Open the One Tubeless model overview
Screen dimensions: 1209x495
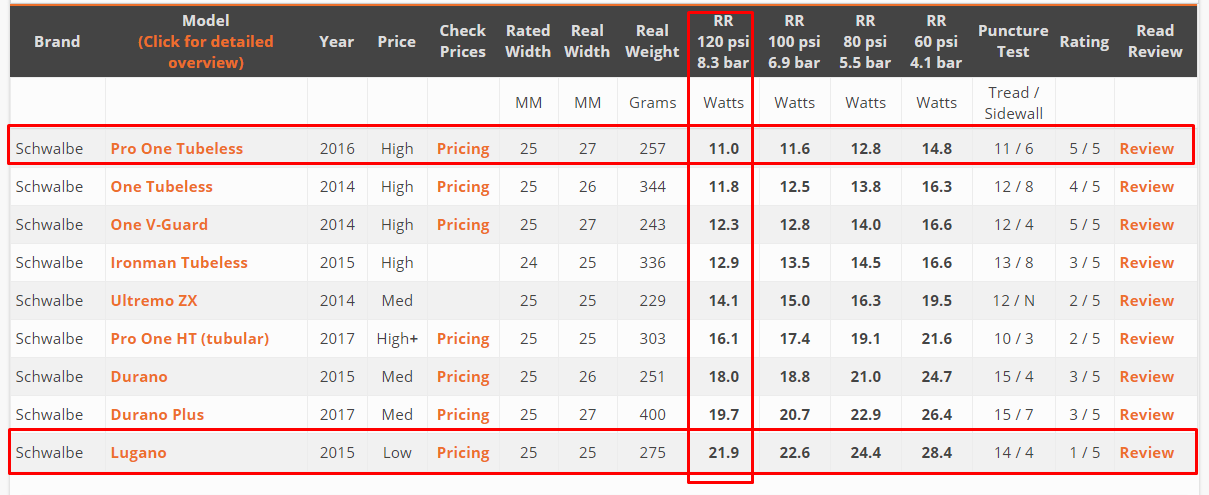tap(161, 186)
